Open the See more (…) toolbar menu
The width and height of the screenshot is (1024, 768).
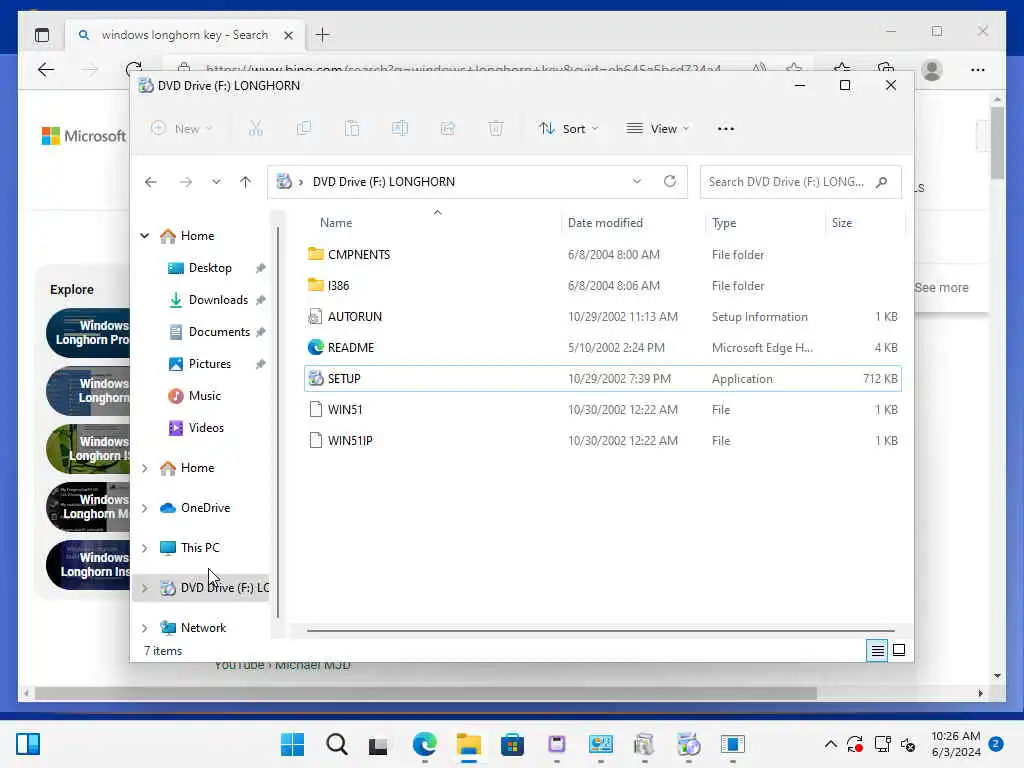(x=726, y=129)
